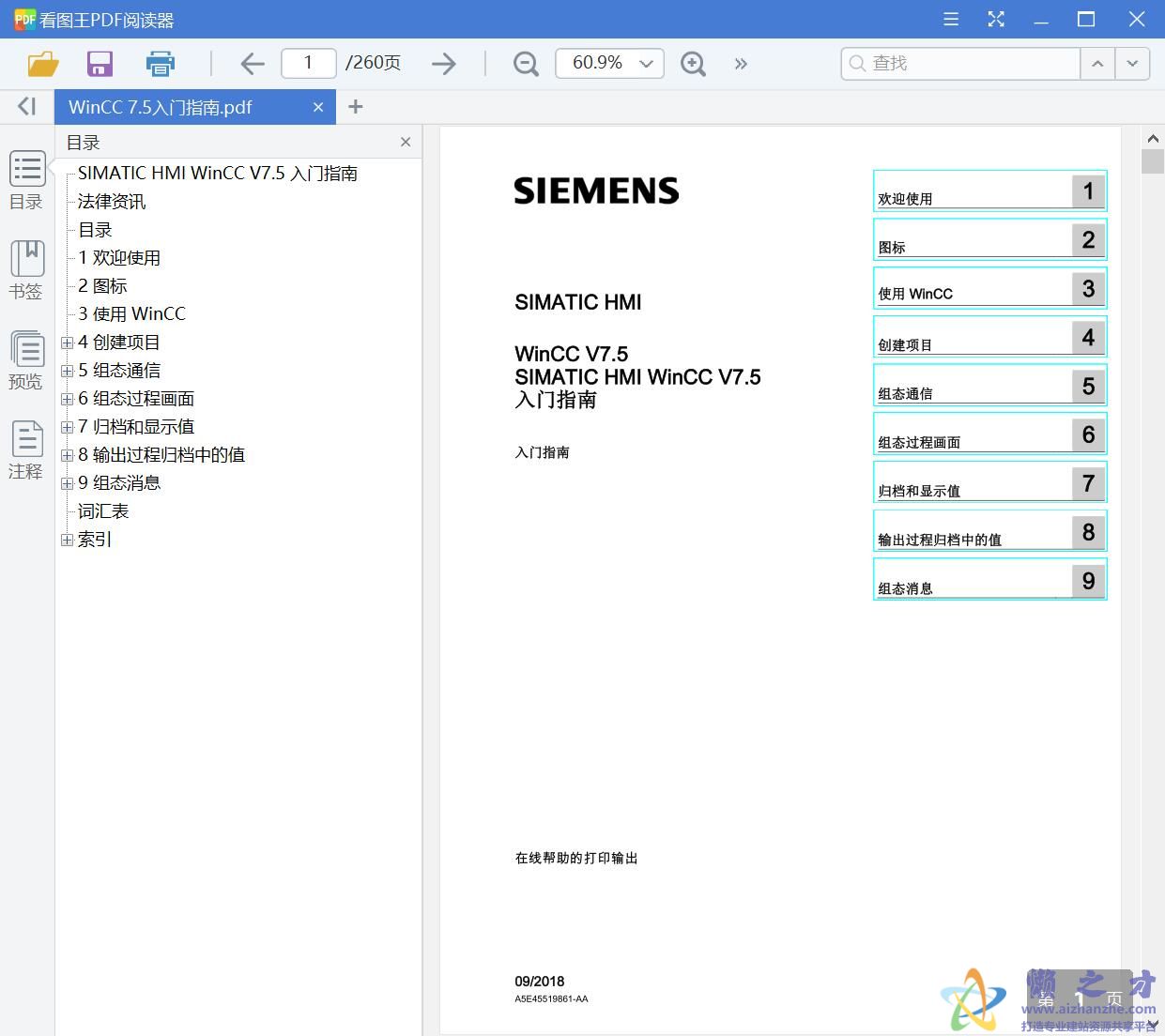Click 归档和显示值 chapter 7 link on page
The width and height of the screenshot is (1165, 1036).
point(989,483)
